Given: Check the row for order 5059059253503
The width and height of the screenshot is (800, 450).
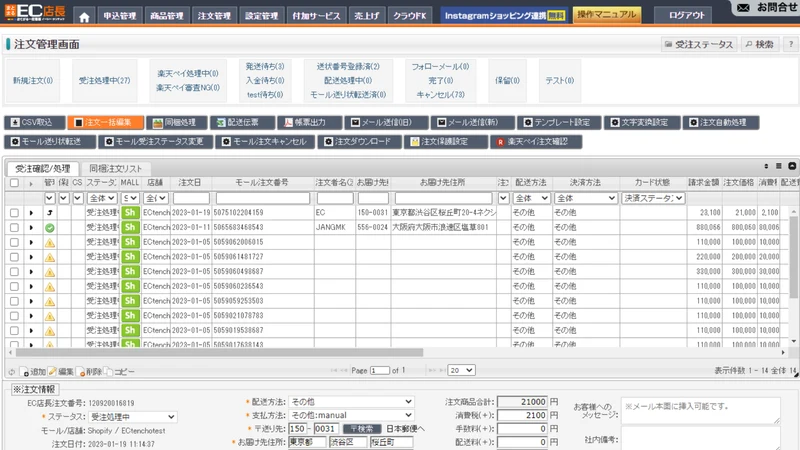Looking at the screenshot, I should (14, 302).
